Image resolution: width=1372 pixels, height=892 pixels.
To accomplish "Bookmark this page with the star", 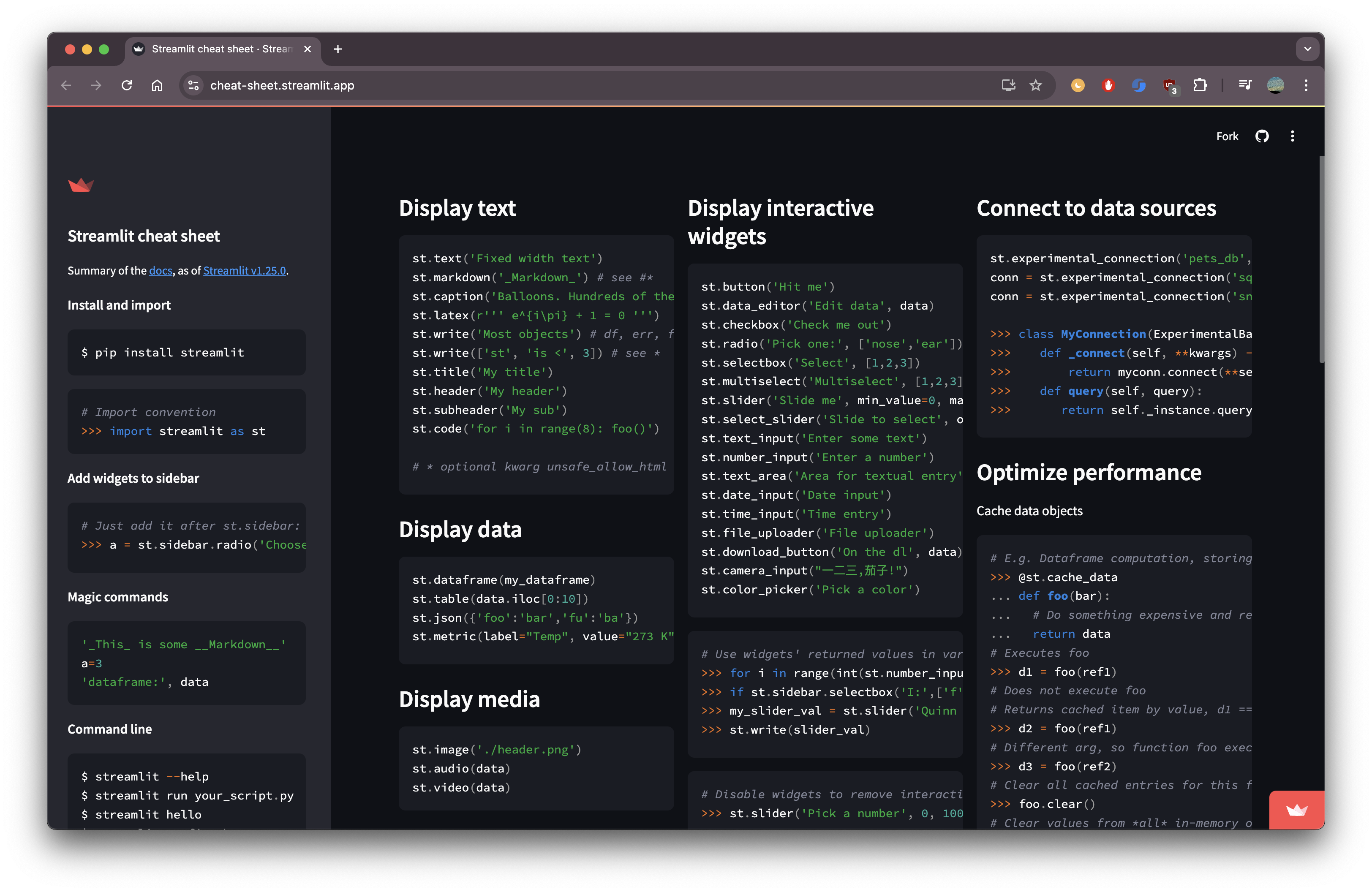I will [1036, 85].
